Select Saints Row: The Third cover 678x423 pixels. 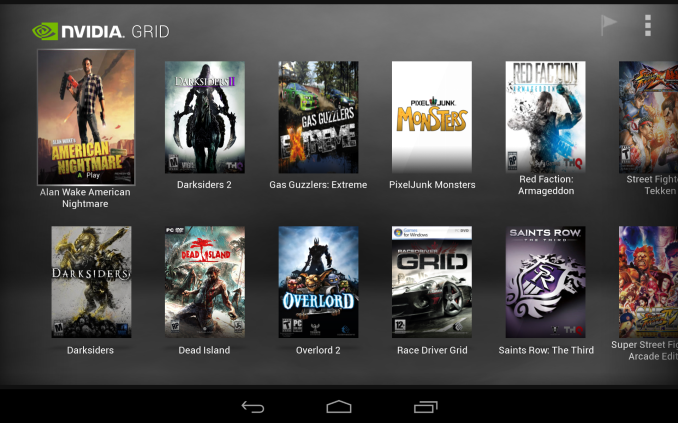click(x=545, y=282)
